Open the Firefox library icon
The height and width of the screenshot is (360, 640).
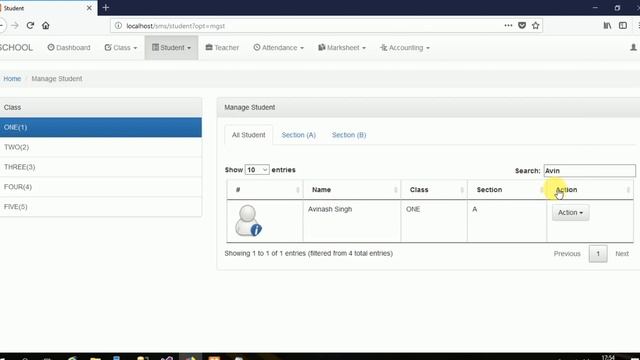point(607,25)
